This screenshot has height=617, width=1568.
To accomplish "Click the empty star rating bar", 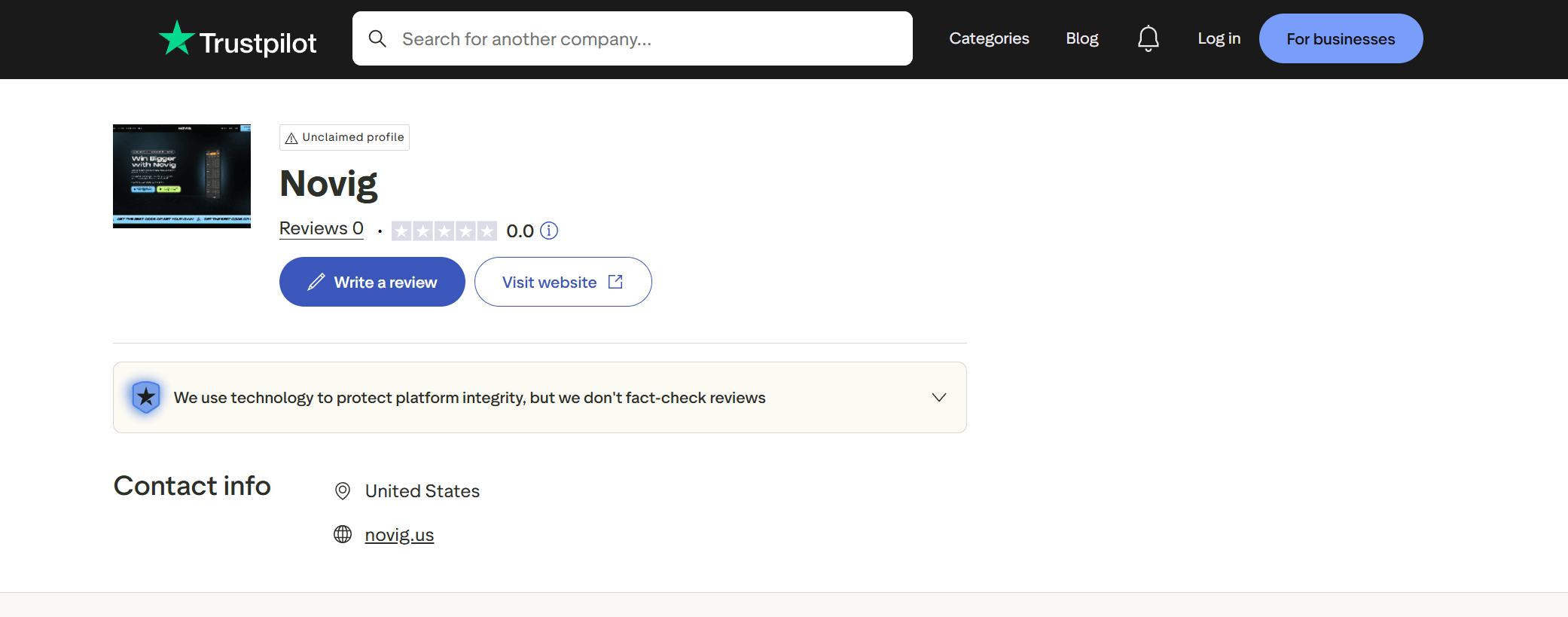I will point(444,231).
